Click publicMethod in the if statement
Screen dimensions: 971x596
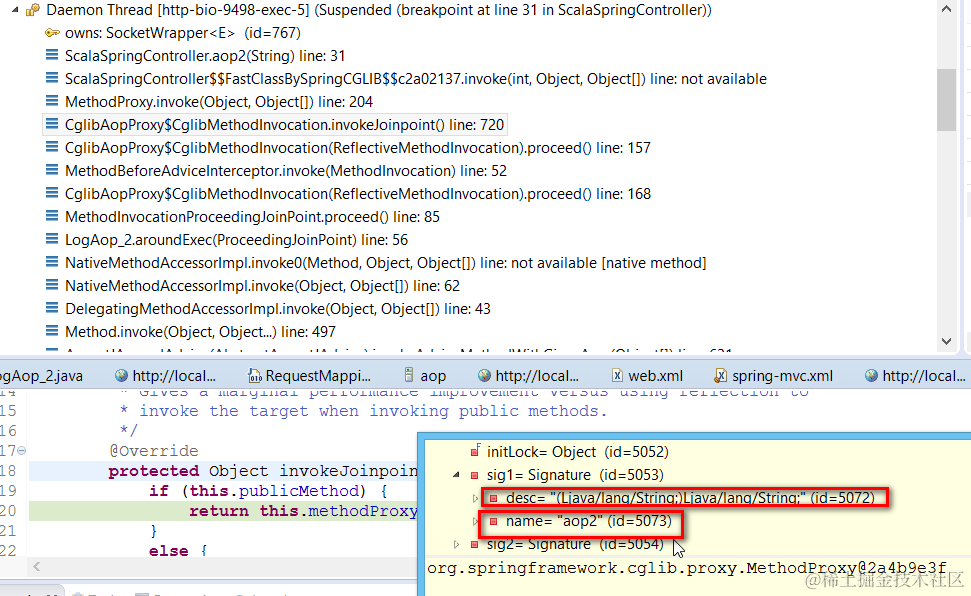(298, 491)
